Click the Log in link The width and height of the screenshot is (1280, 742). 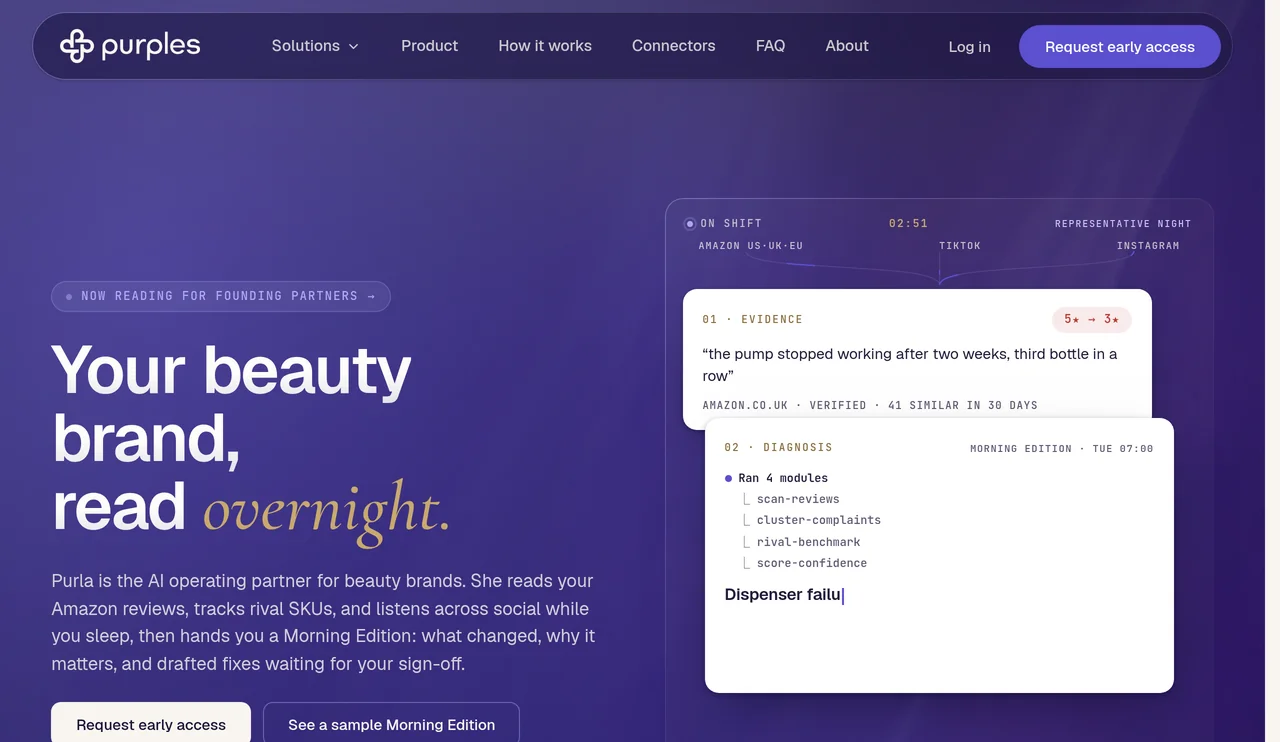[x=970, y=47]
